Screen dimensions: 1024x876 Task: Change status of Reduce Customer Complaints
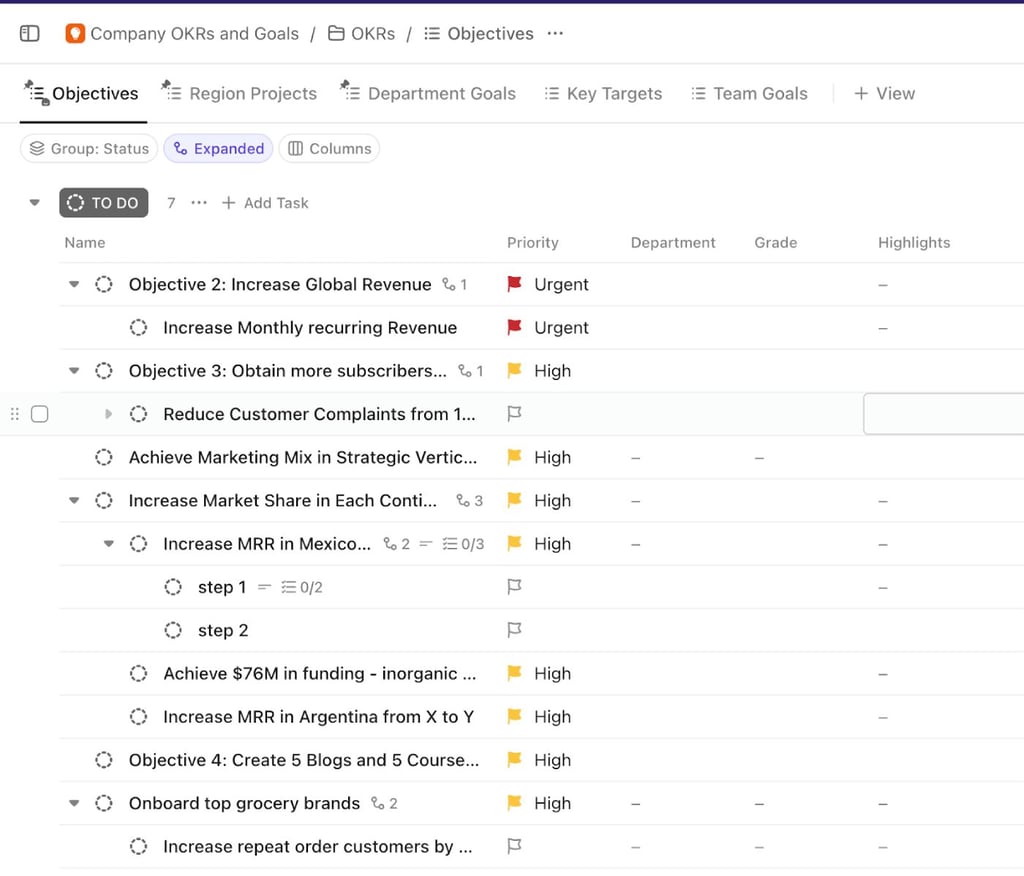click(x=138, y=414)
